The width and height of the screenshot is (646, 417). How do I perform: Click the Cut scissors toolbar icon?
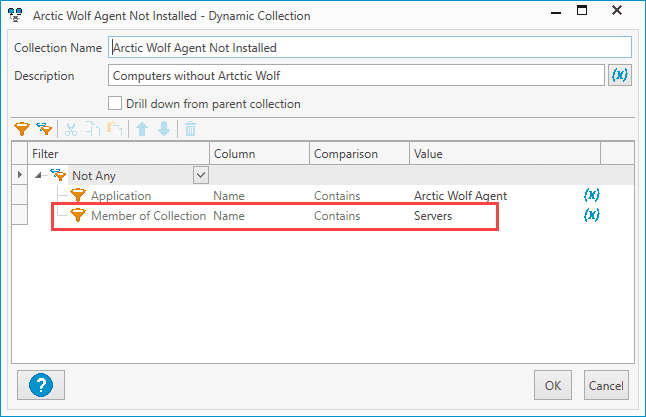pyautogui.click(x=71, y=129)
